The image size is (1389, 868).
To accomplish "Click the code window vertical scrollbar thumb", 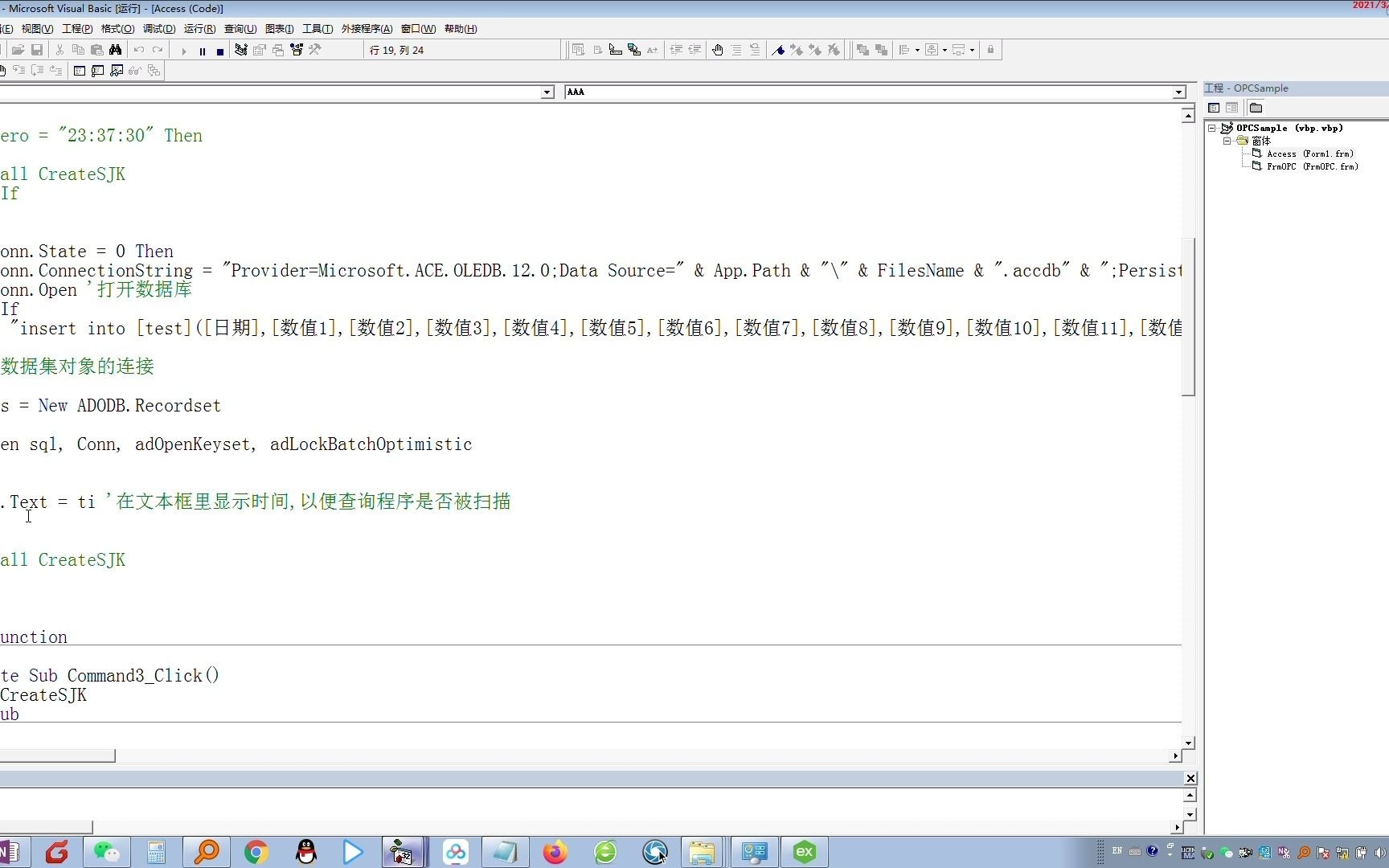I will pos(1189,317).
